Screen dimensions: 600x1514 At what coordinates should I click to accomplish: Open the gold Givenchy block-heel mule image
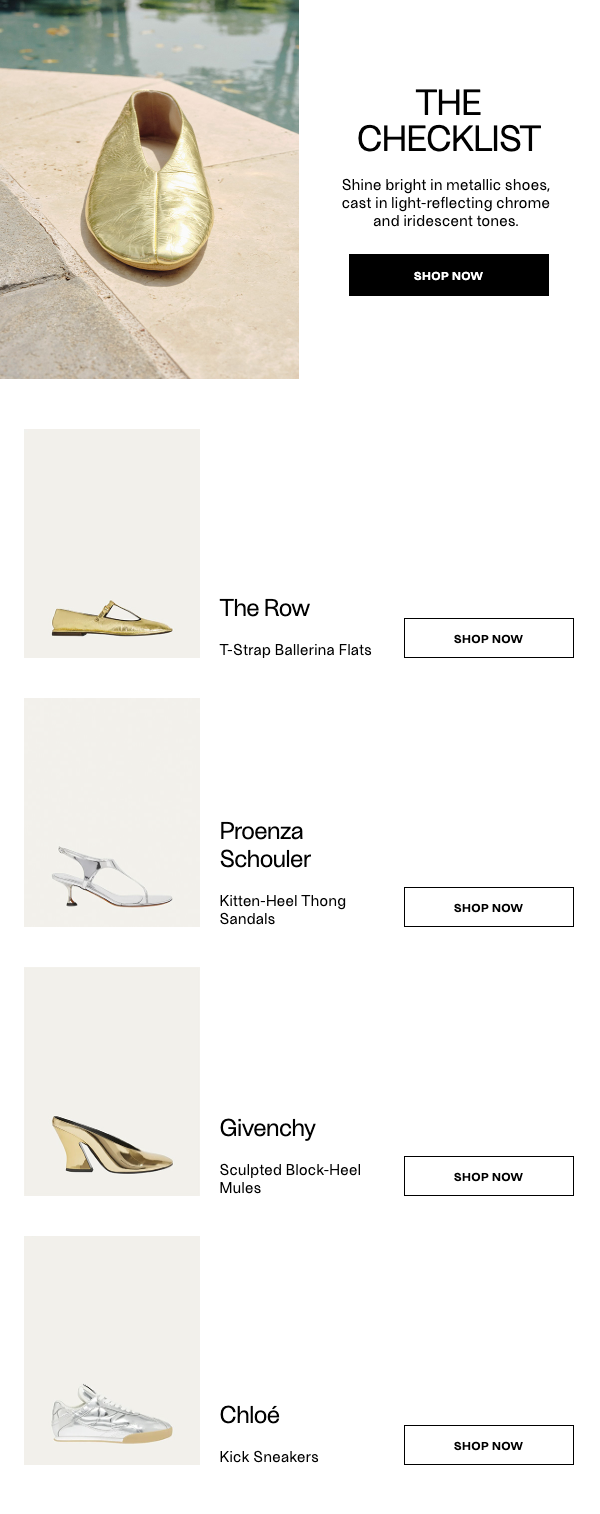click(x=112, y=1081)
